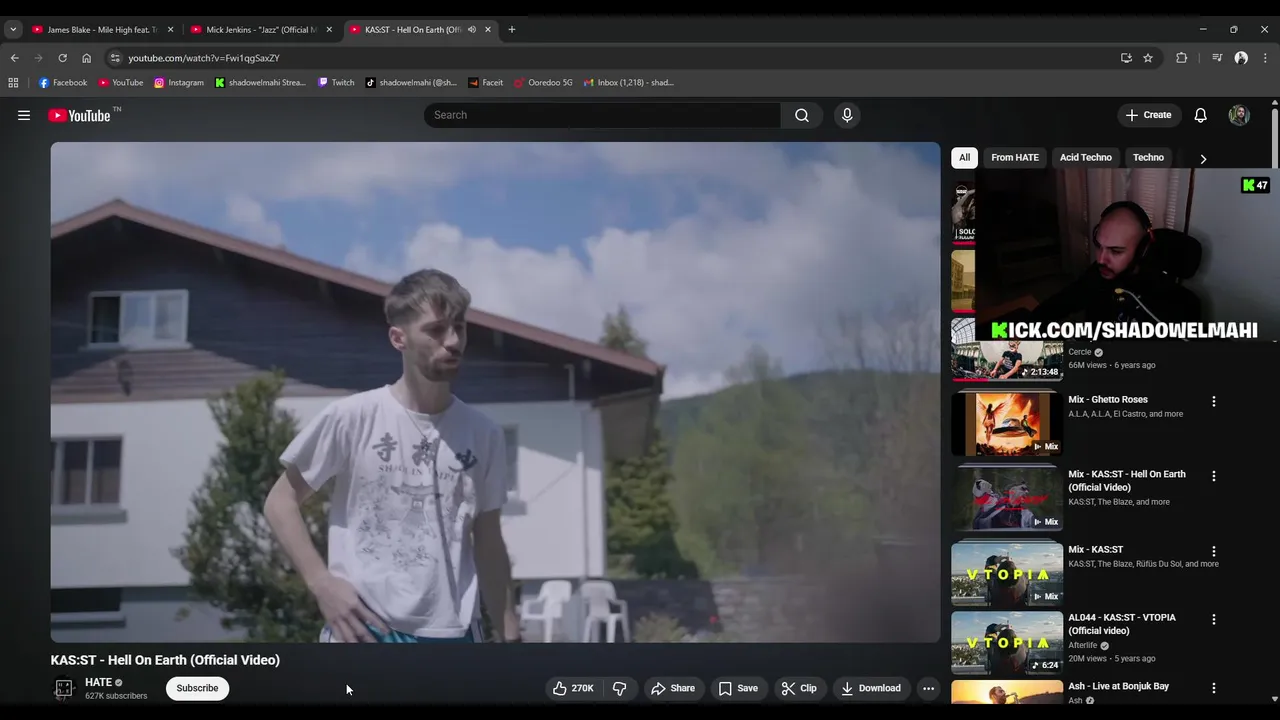The width and height of the screenshot is (1280, 720).
Task: Open the browser extensions puzzle icon
Action: point(1181,58)
